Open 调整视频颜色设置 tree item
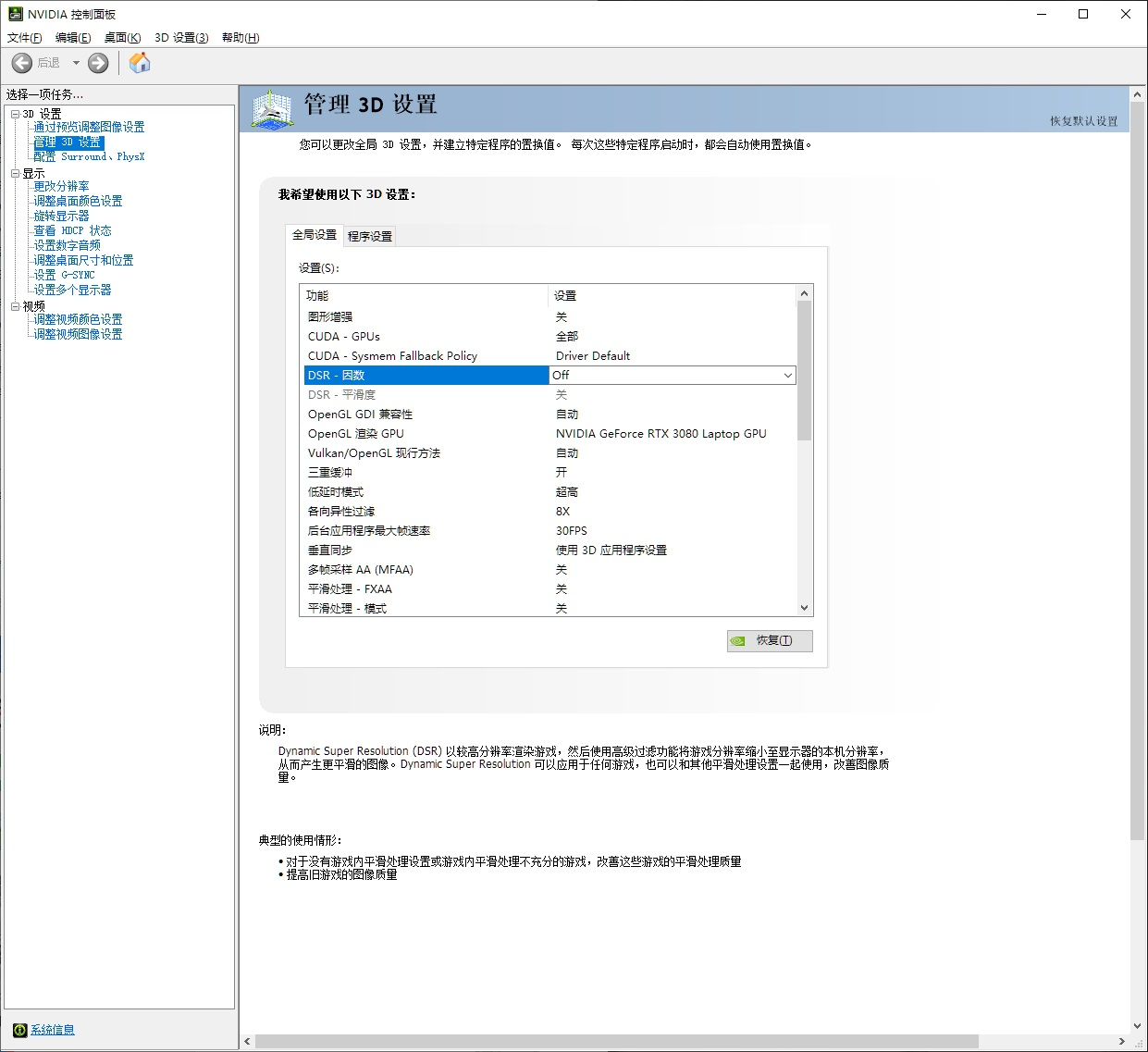This screenshot has height=1052, width=1148. [x=78, y=319]
